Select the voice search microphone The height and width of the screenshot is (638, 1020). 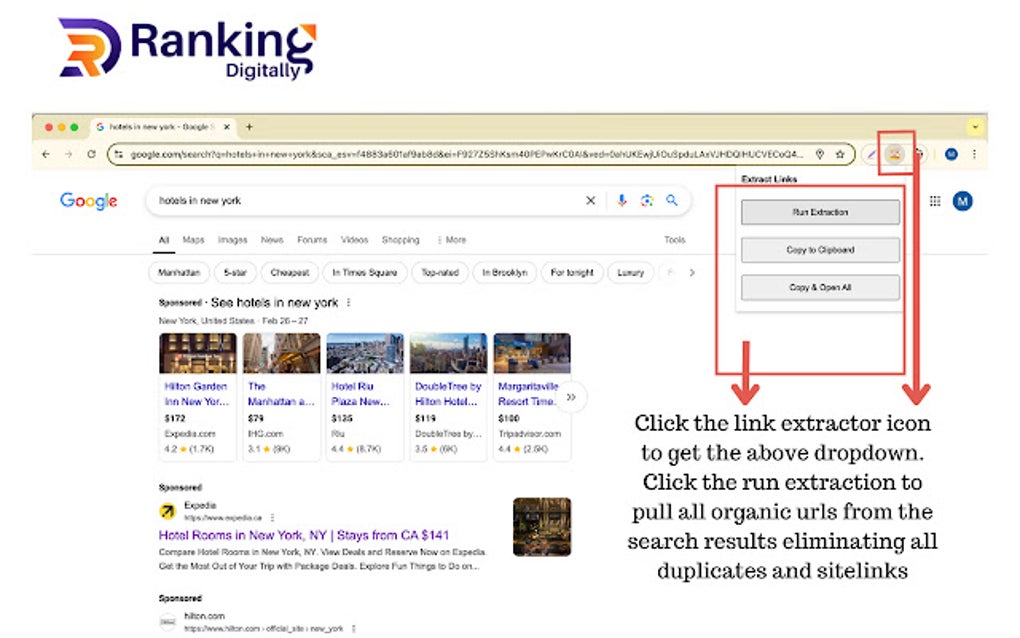[621, 200]
